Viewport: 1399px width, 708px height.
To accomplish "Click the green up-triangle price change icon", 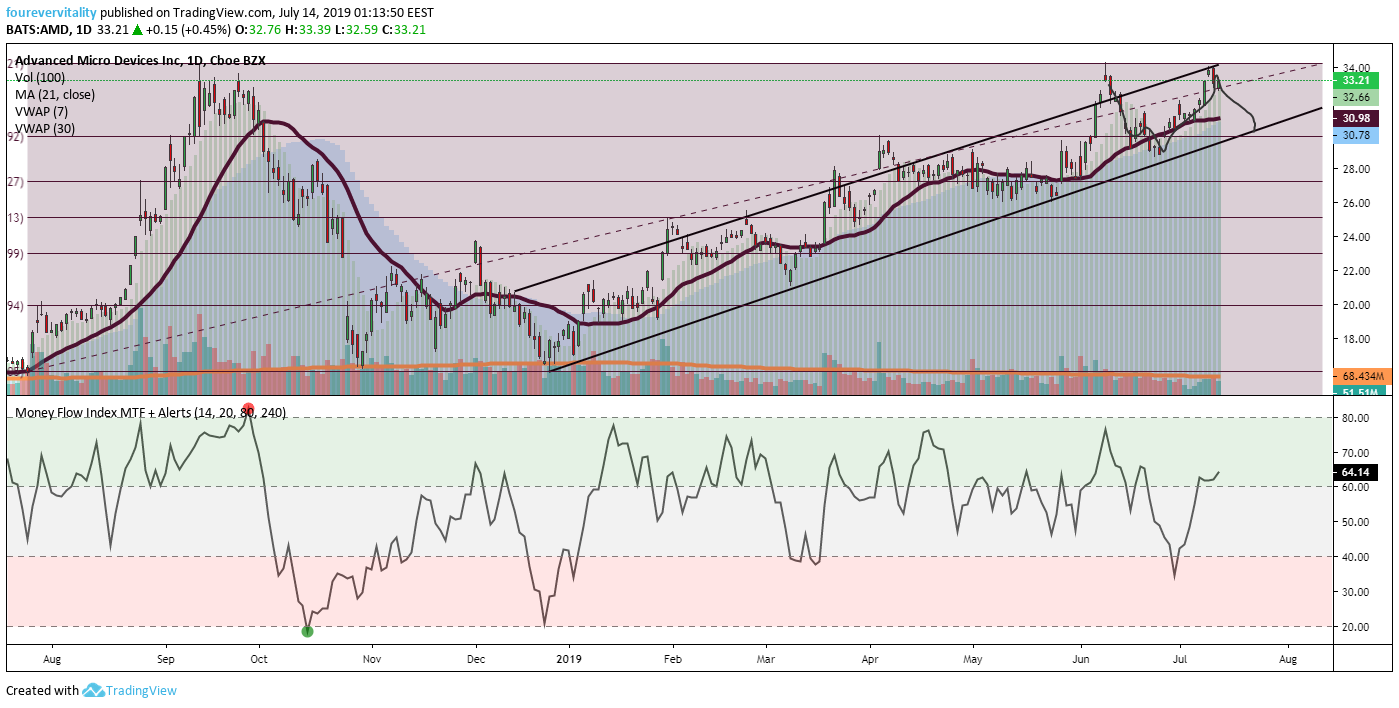I will coord(138,30).
